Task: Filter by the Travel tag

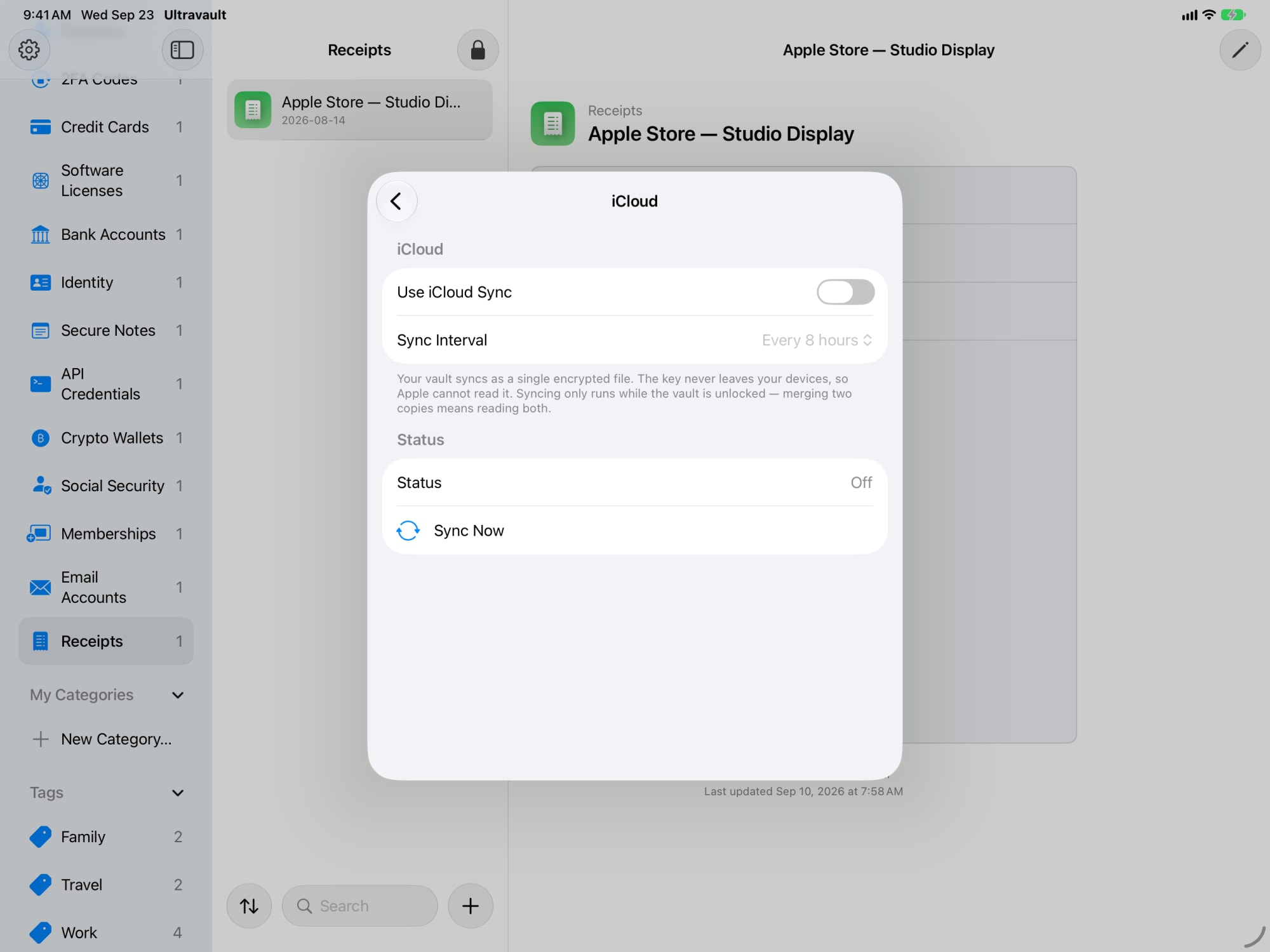Action: pos(106,885)
